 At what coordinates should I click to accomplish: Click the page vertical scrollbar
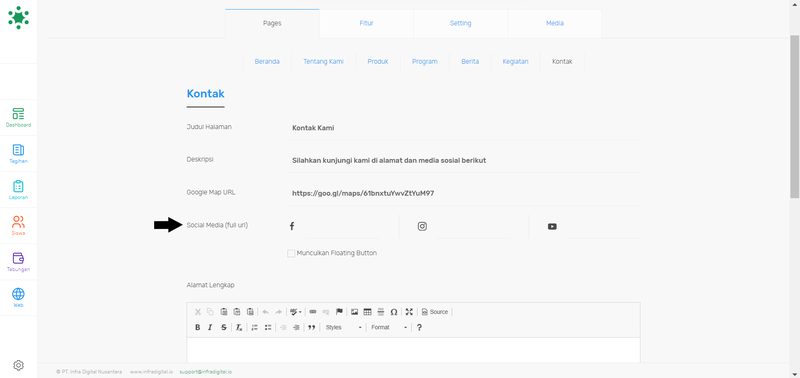795,117
